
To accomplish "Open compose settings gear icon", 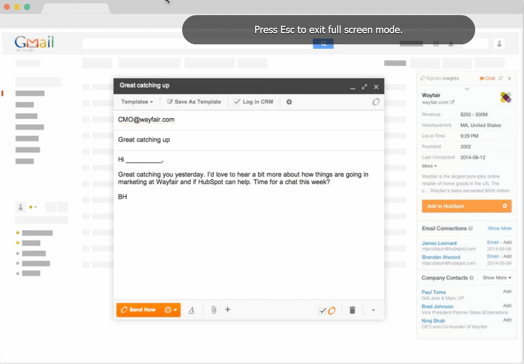I will [x=289, y=102].
